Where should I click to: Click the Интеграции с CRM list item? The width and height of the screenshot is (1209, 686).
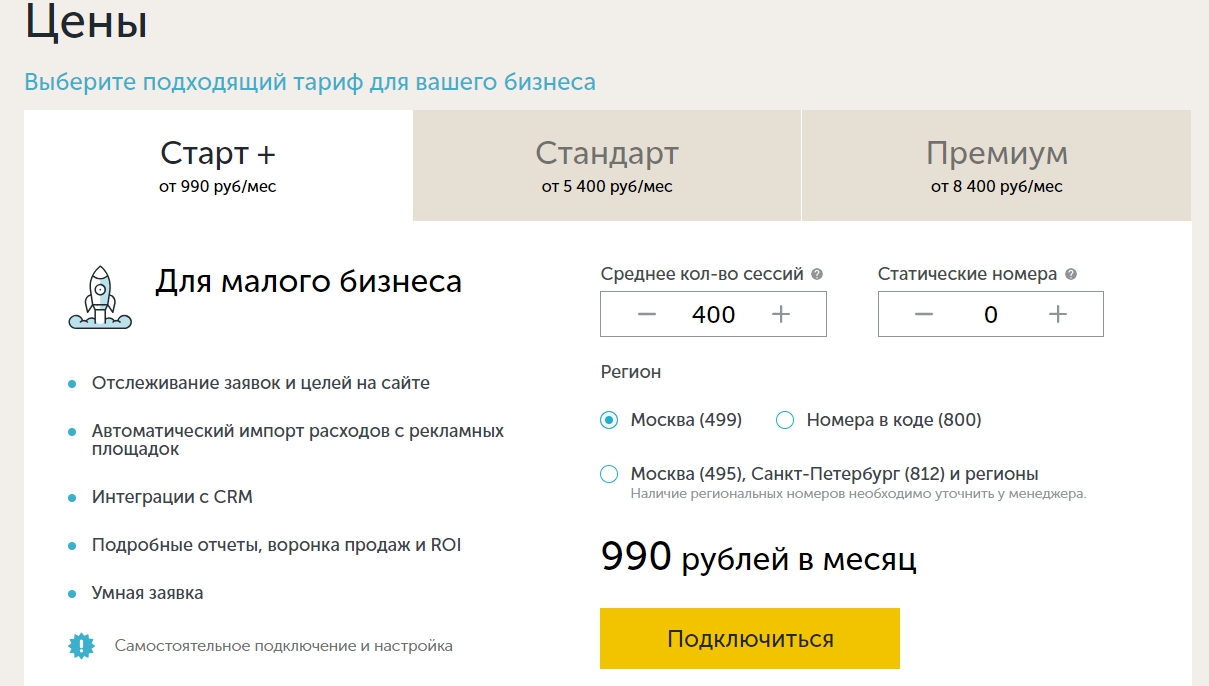coord(172,497)
